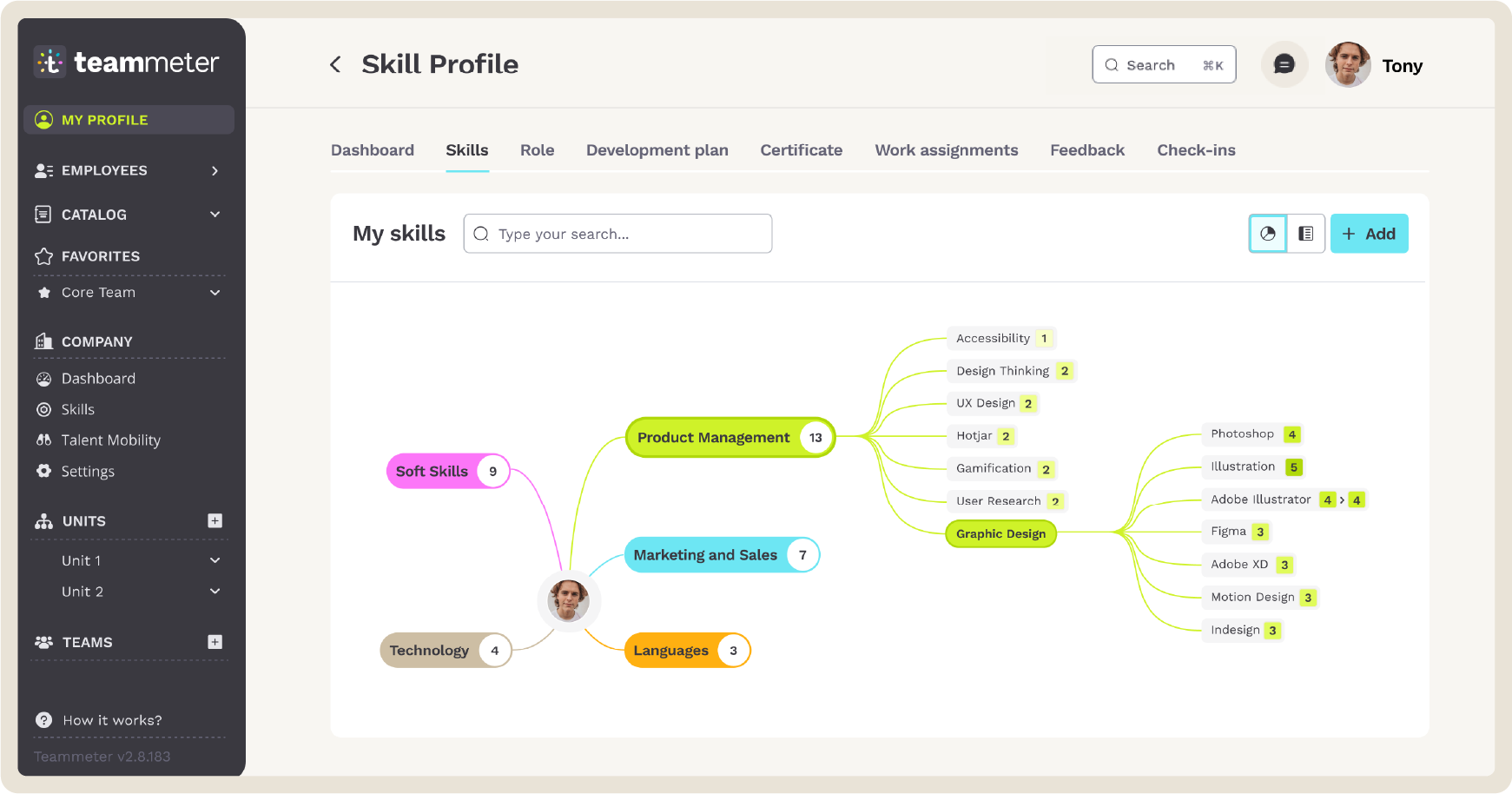Screen dimensions: 1512x794
Task: Expand the Catalog section chevron
Action: 215,215
